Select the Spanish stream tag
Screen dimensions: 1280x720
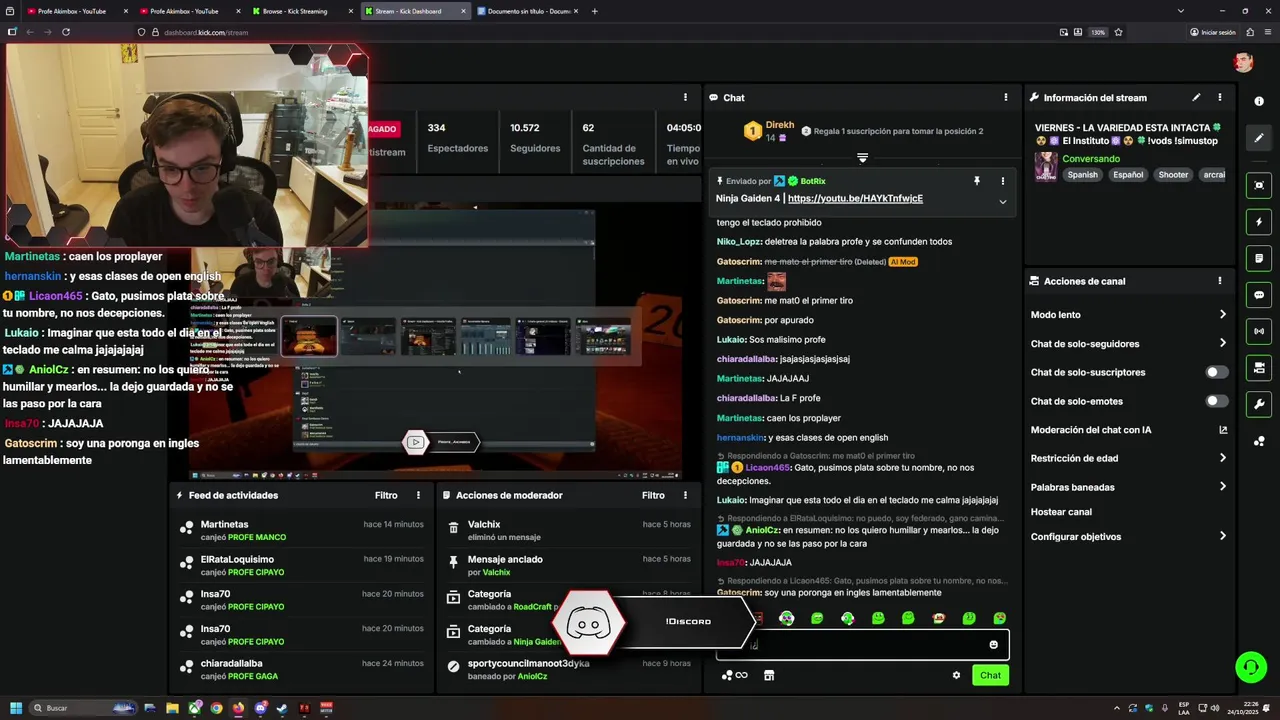tap(1082, 175)
